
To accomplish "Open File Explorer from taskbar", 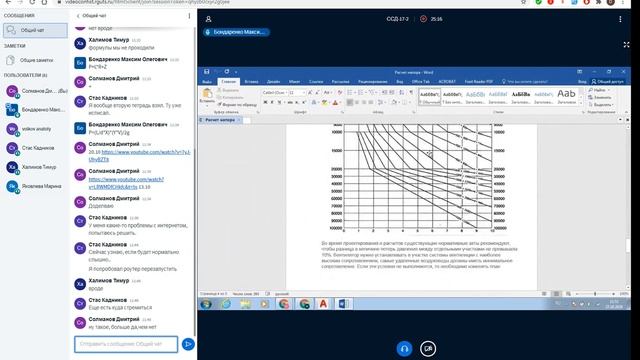I will [x=245, y=304].
